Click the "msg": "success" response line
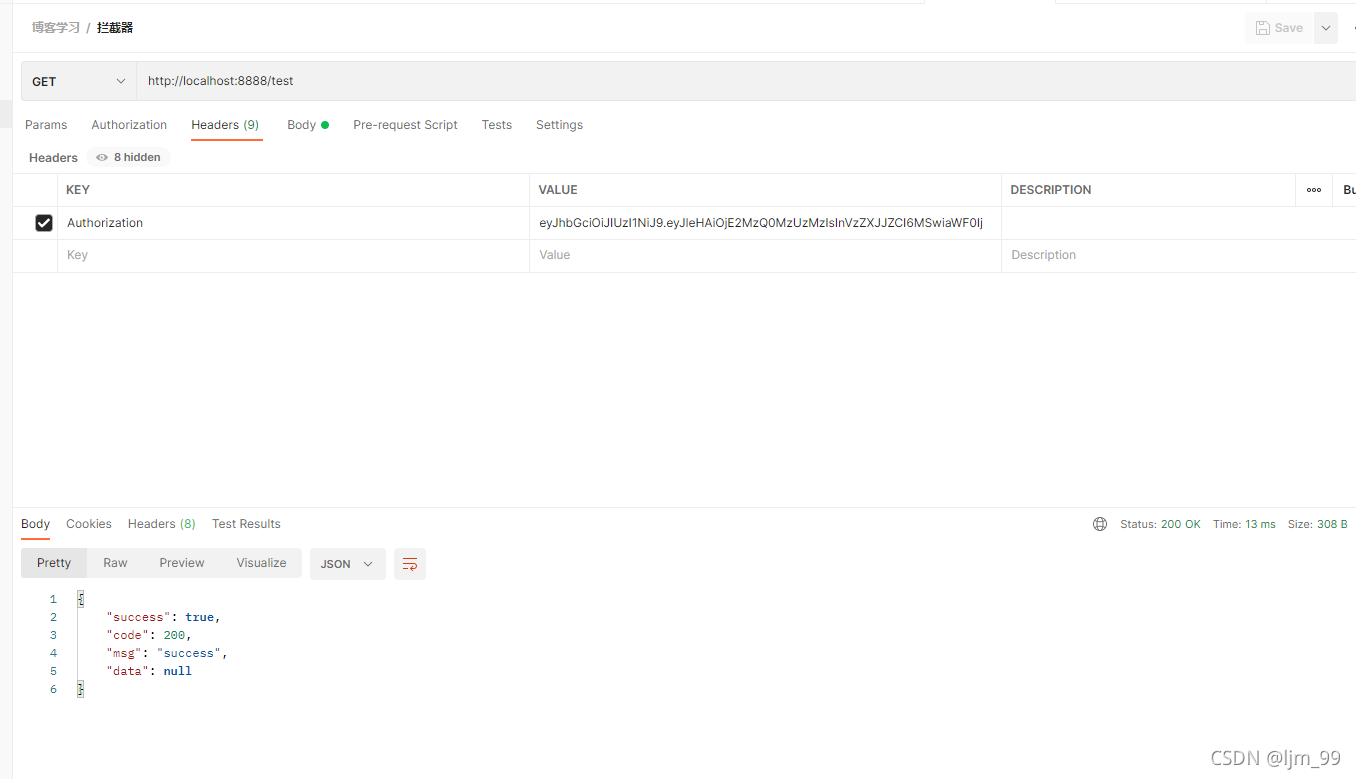Viewport: 1356px width, 779px height. pos(167,653)
